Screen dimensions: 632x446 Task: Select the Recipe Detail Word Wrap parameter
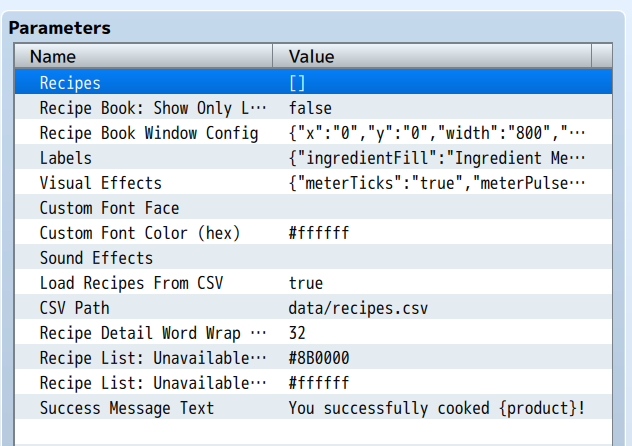click(x=153, y=333)
